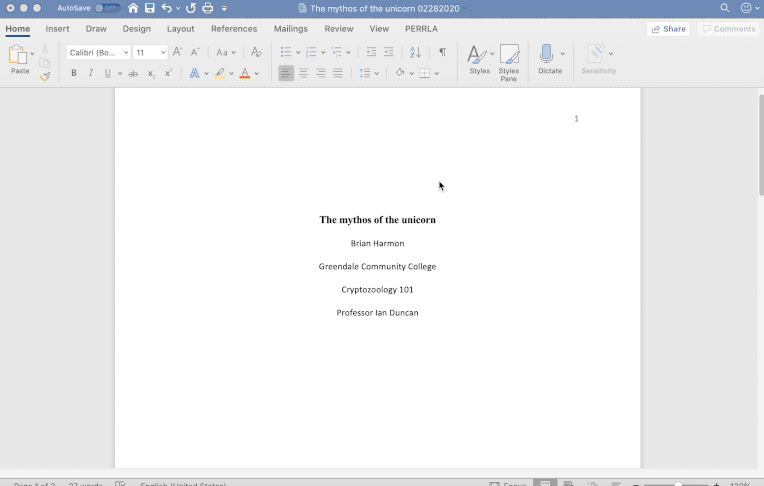
Task: Apply the red font color swatch
Action: tap(244, 73)
